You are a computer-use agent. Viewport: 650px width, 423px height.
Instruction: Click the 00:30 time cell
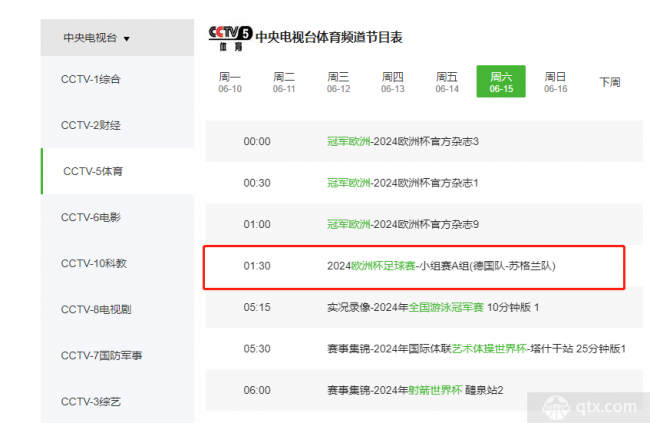(x=257, y=183)
